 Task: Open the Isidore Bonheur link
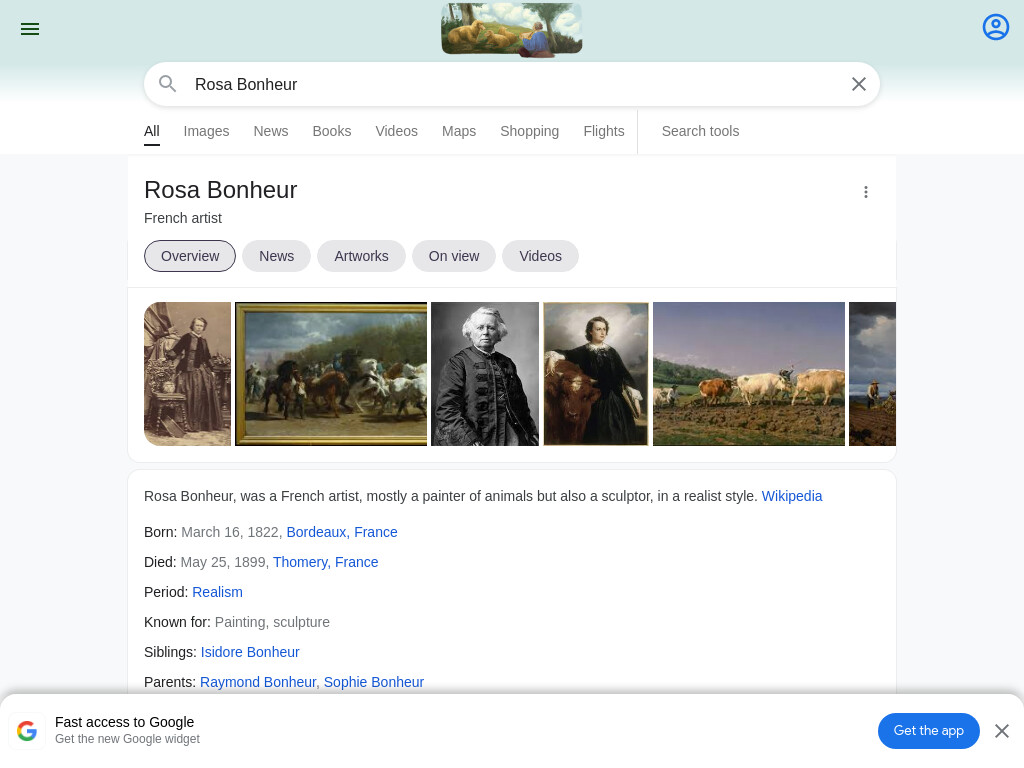pyautogui.click(x=250, y=652)
